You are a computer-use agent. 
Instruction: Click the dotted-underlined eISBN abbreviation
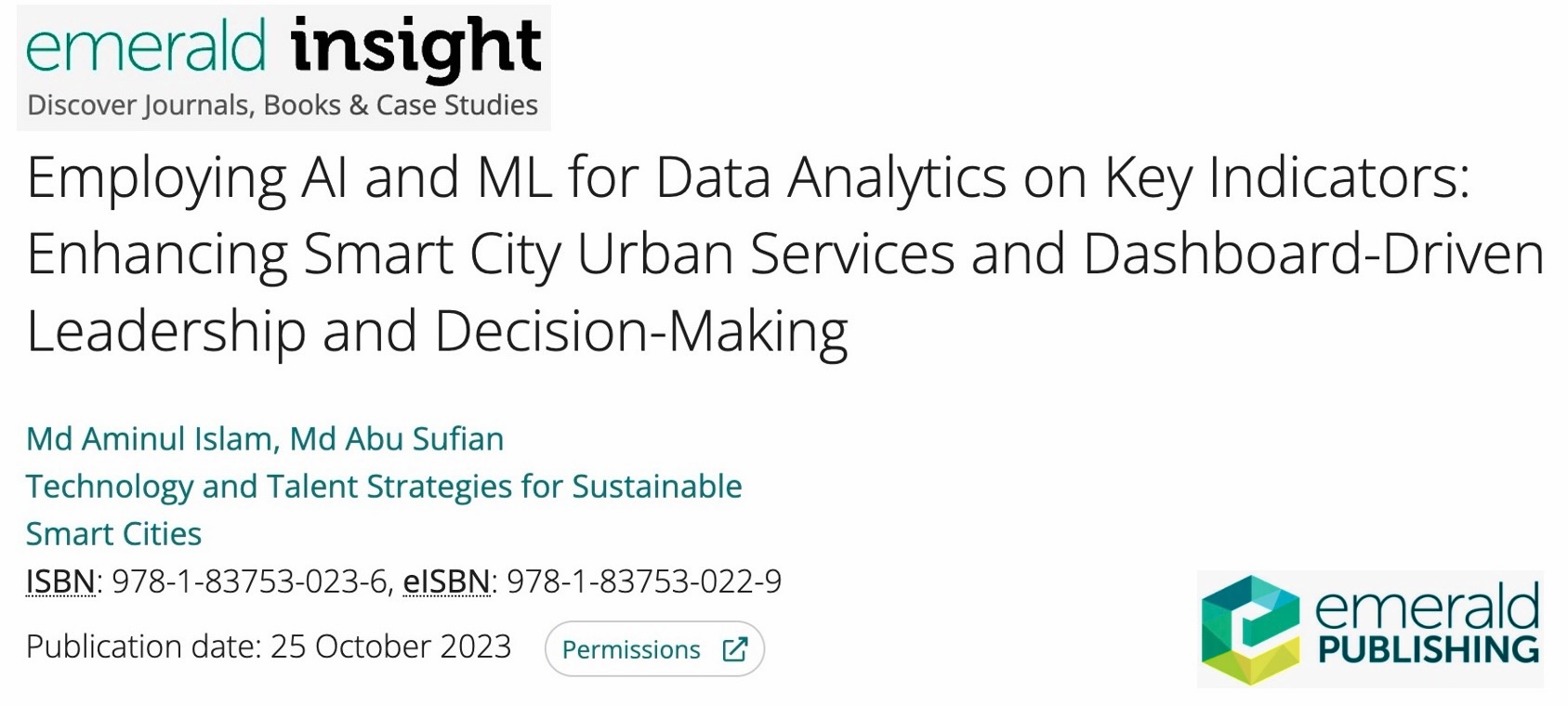[x=446, y=581]
